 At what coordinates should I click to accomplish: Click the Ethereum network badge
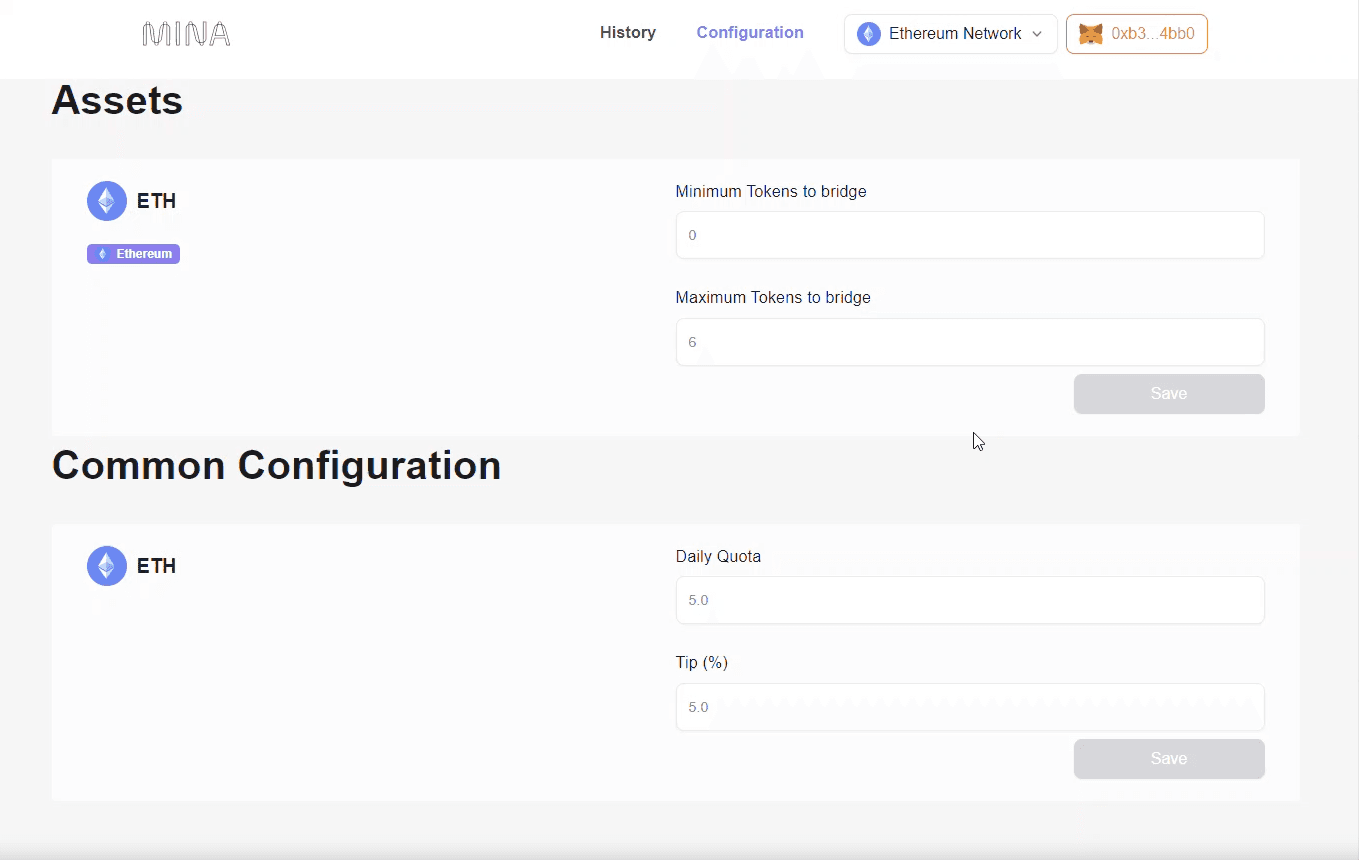[x=133, y=254]
